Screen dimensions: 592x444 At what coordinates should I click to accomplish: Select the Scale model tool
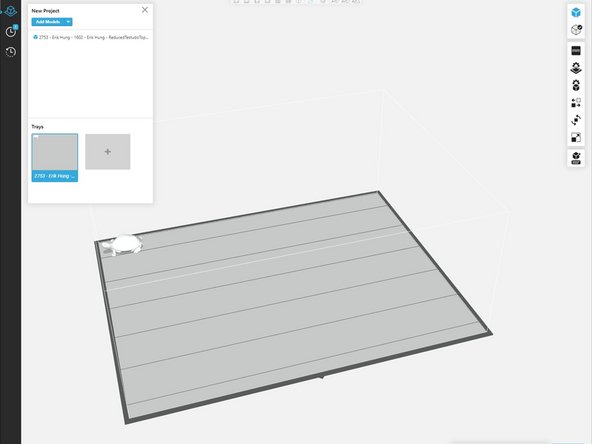click(575, 137)
